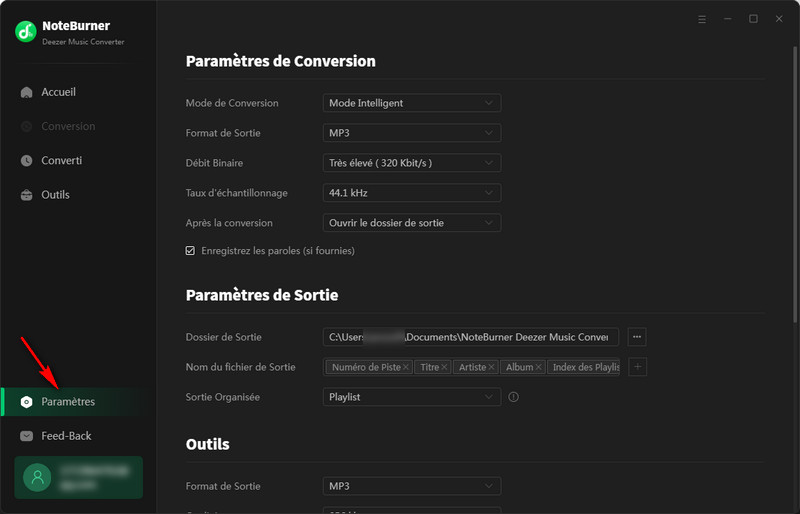Go to Accueil in the sidebar
Image resolution: width=800 pixels, height=514 pixels.
click(x=78, y=92)
